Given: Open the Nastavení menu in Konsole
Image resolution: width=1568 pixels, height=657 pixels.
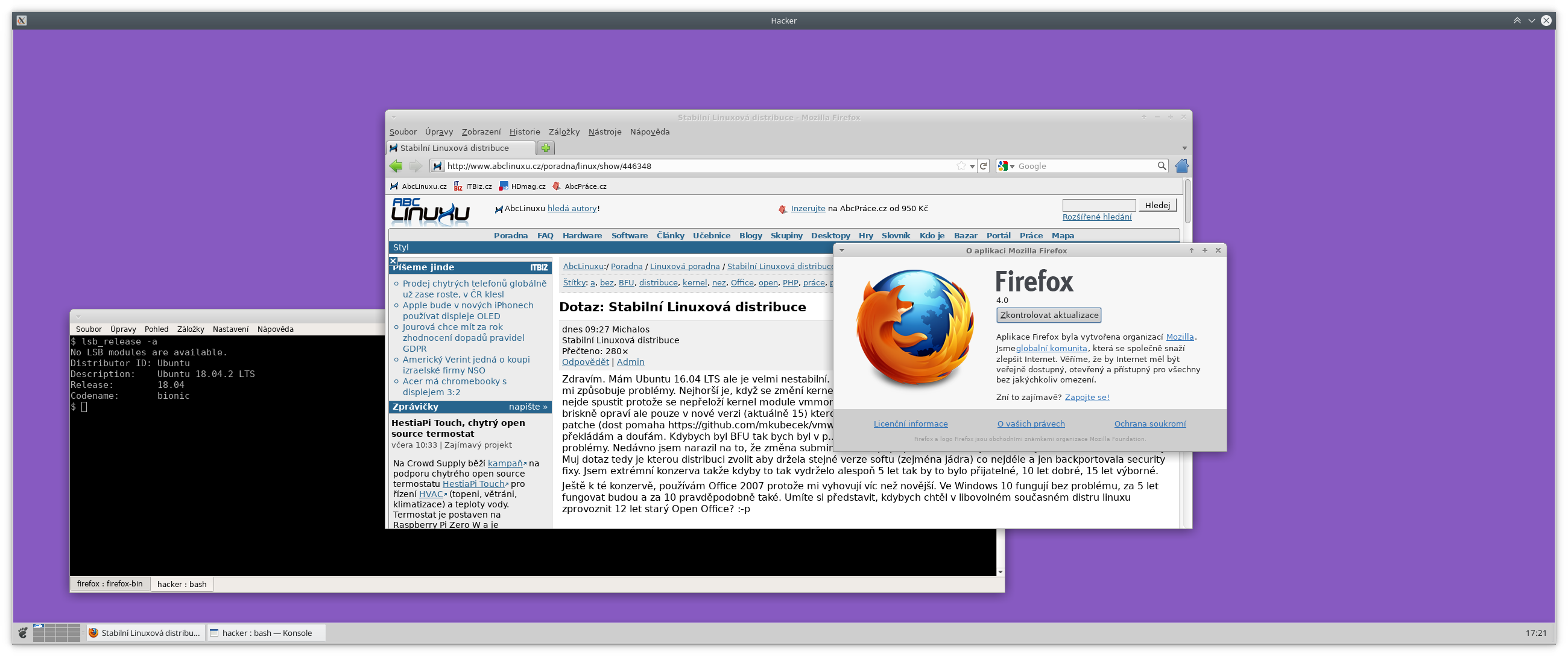Looking at the screenshot, I should coord(231,329).
